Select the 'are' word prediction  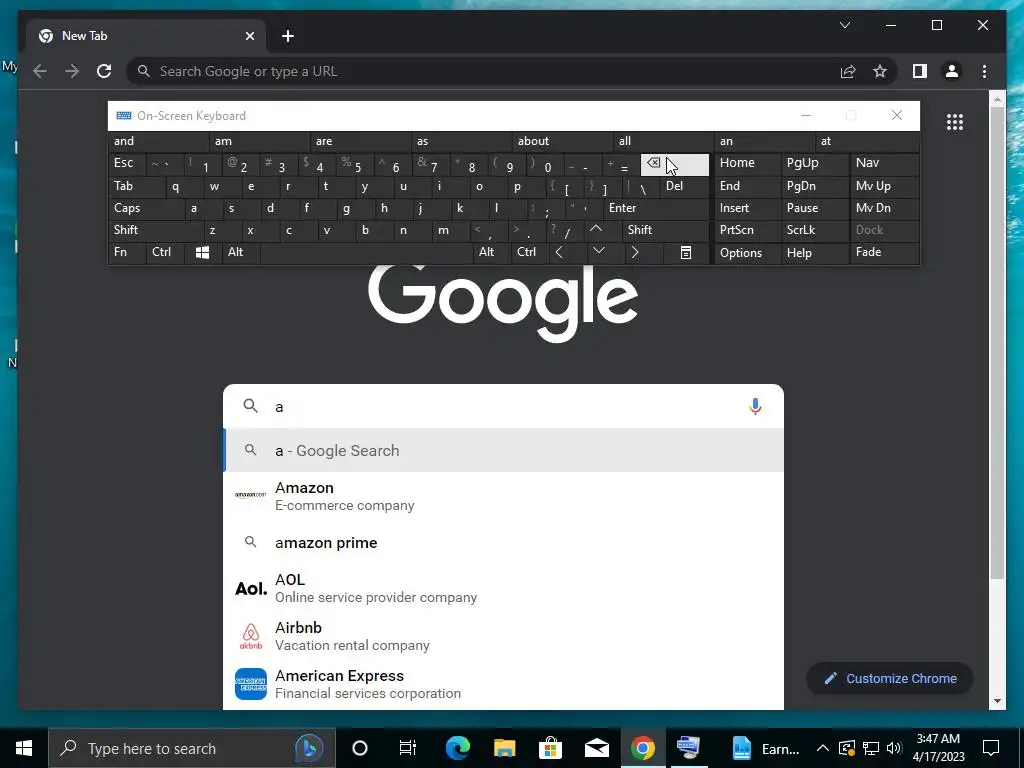[x=360, y=141]
